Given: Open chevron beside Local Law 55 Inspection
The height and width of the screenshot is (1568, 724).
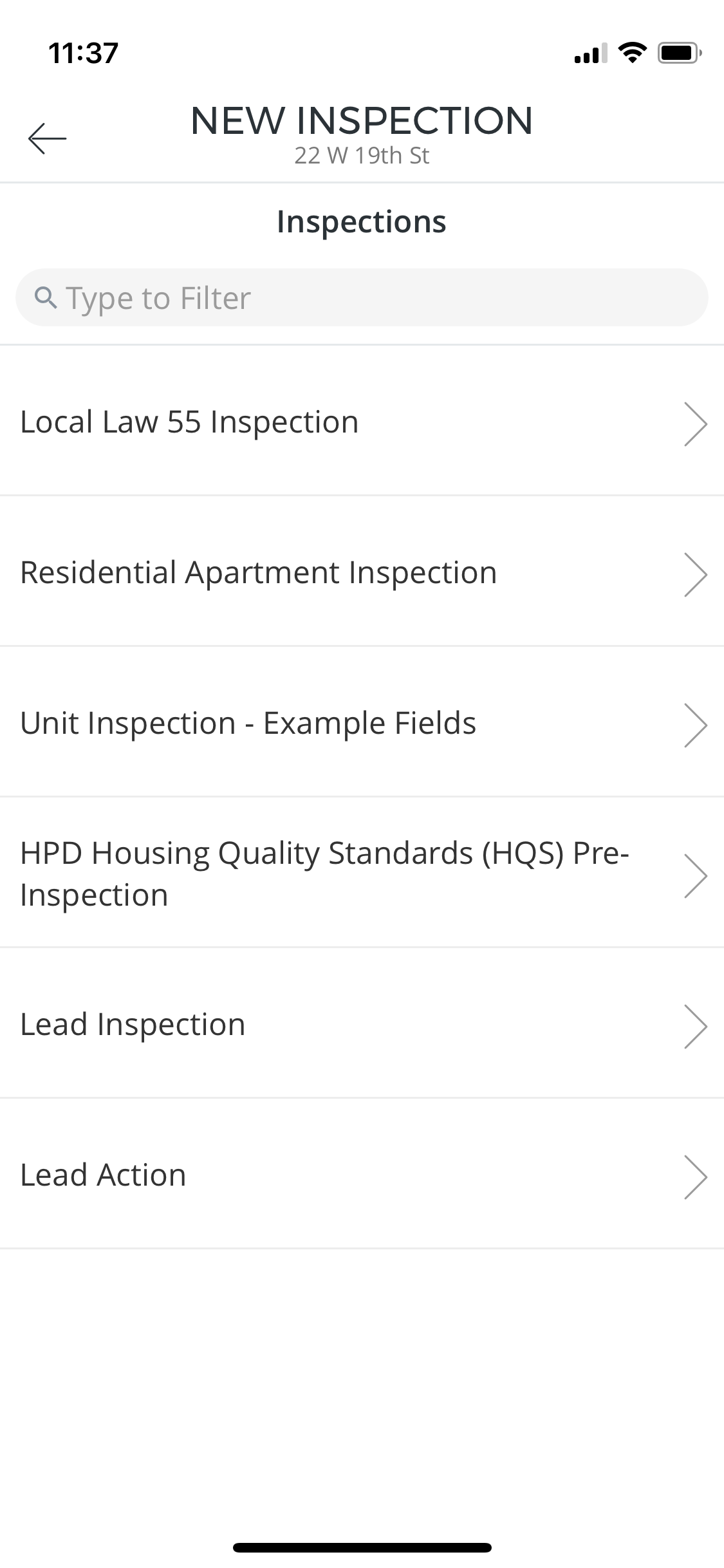Looking at the screenshot, I should (695, 424).
